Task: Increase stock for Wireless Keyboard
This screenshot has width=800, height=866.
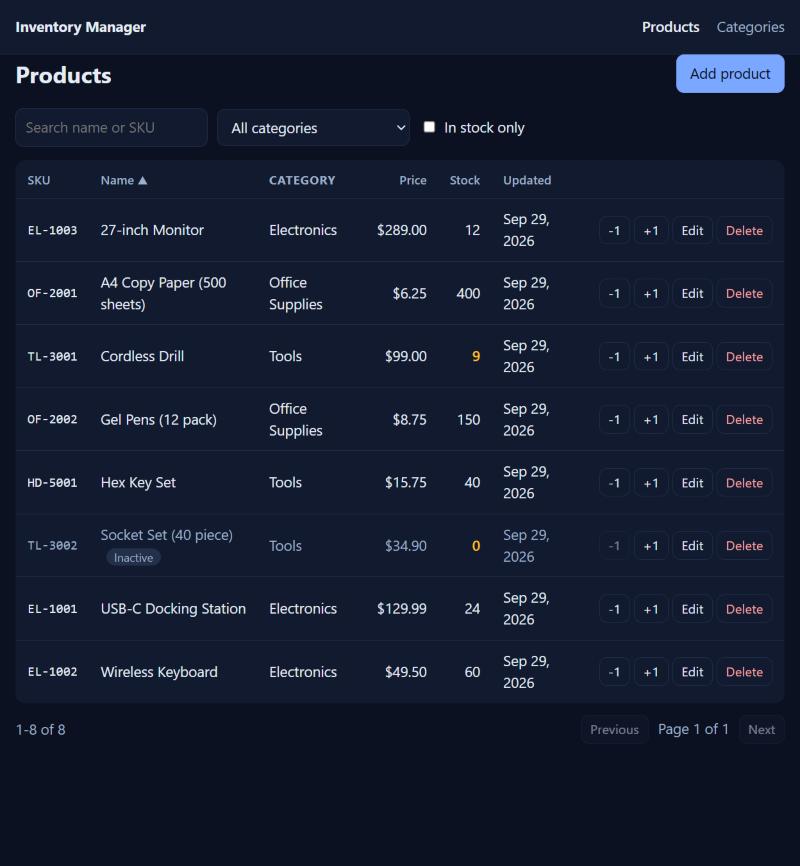Action: coord(651,672)
